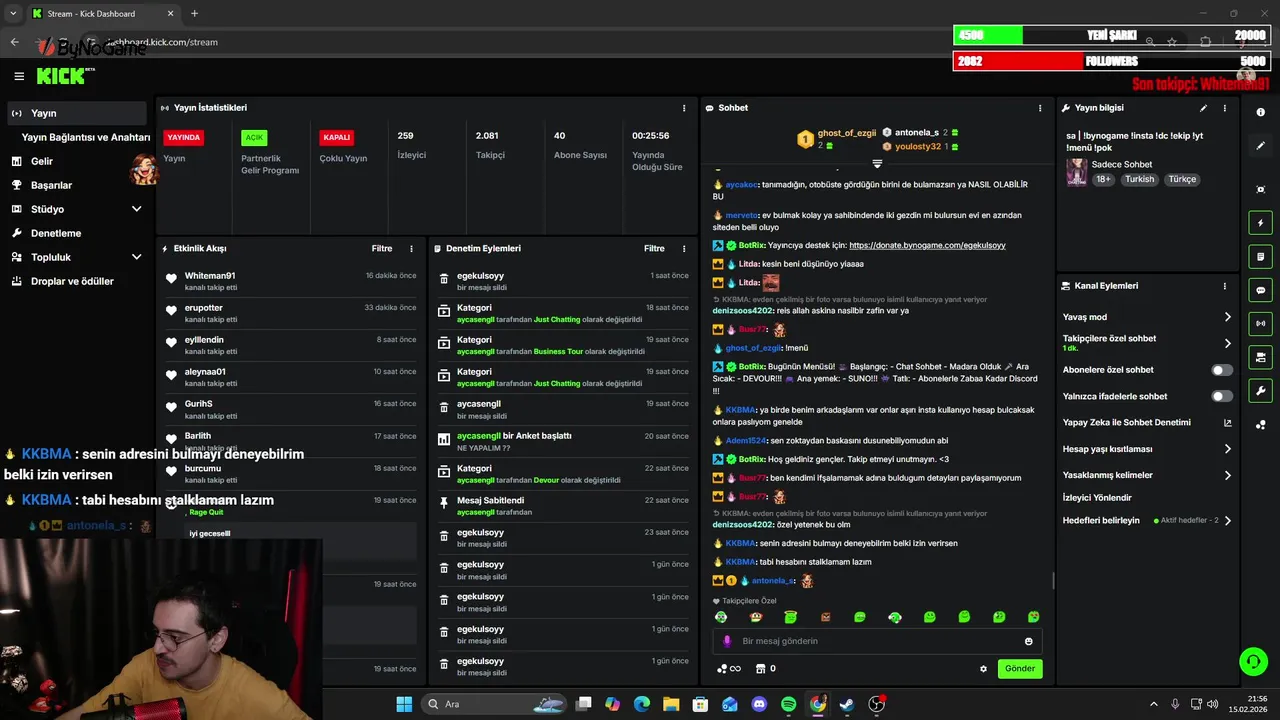Open Spotify from the taskbar
The width and height of the screenshot is (1280, 720).
788,704
